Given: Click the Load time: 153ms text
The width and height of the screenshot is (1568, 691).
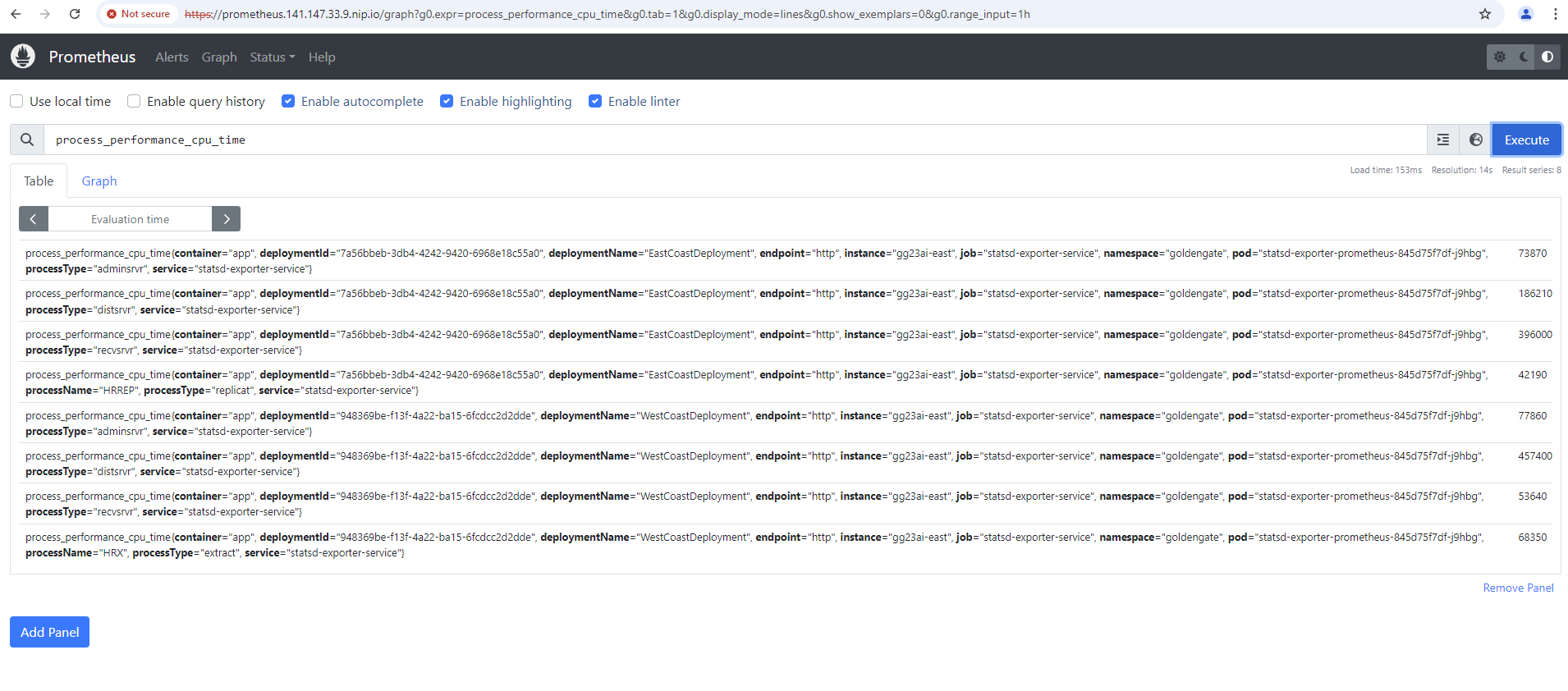Looking at the screenshot, I should coord(1386,170).
